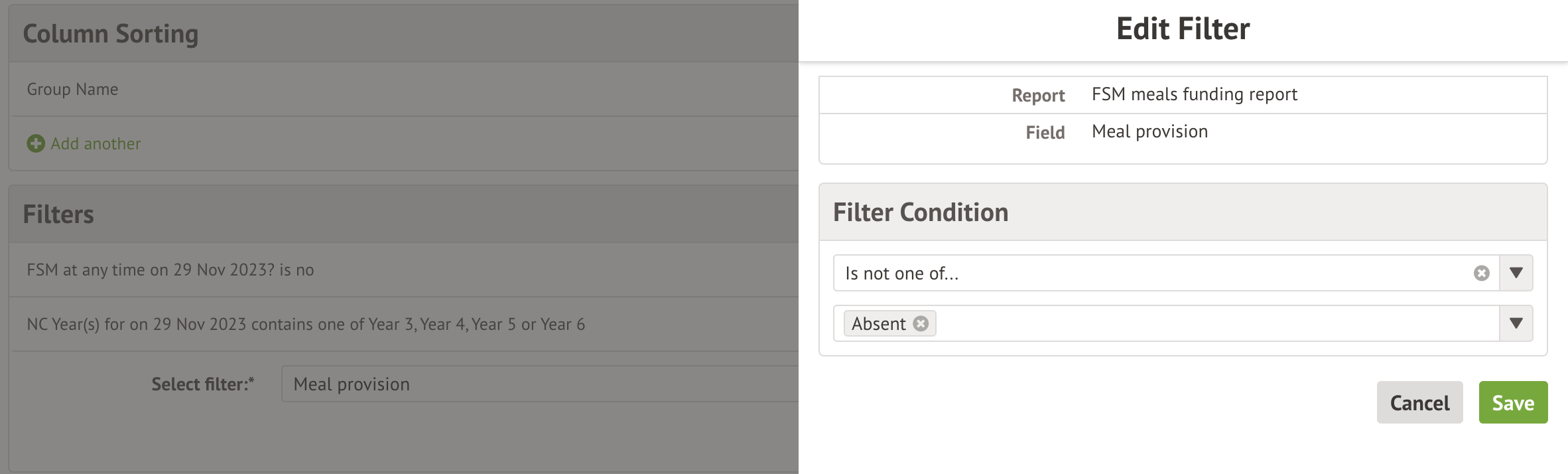This screenshot has height=474, width=1568.
Task: Select the Absent tag label
Action: pos(878,324)
